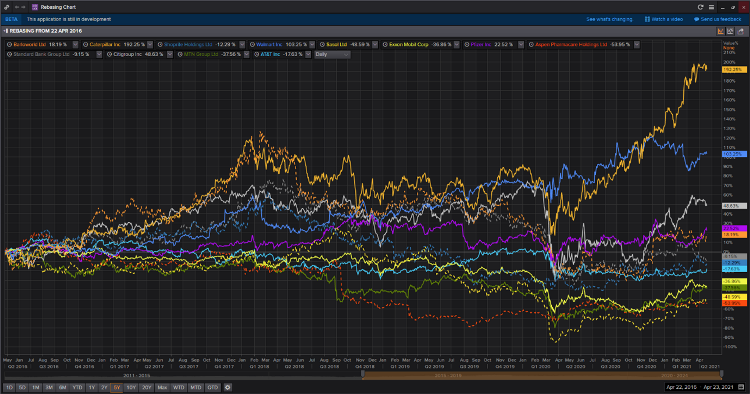
Task: Toggle MTN Group Ltd series visibility
Action: point(180,55)
